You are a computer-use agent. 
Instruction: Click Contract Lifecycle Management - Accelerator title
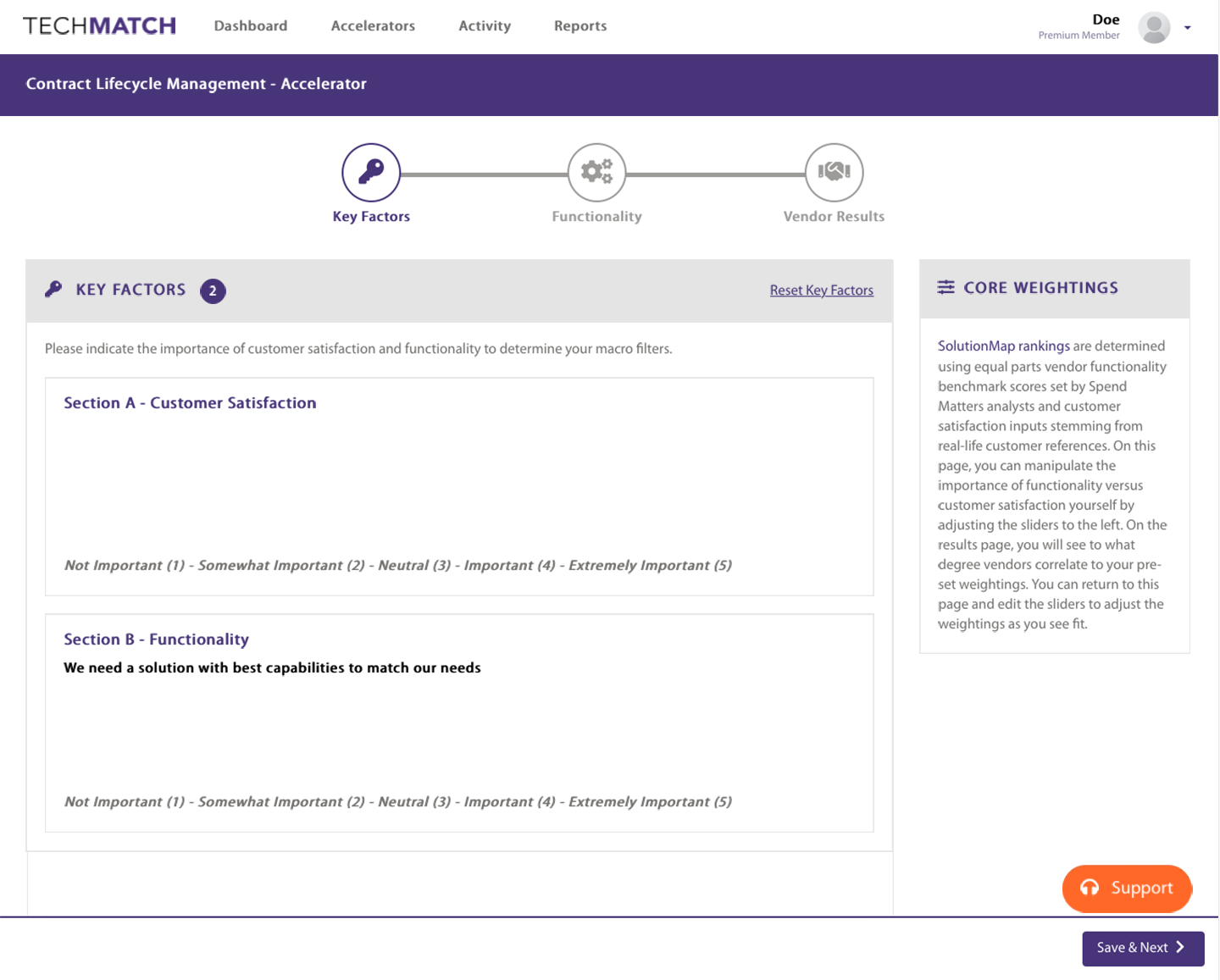pos(196,84)
